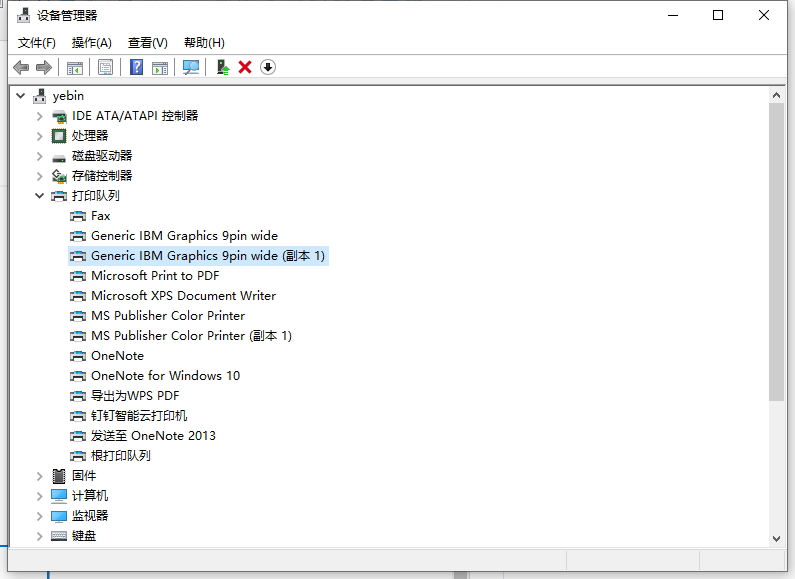Click the red X Uninstall device icon
Image resolution: width=795 pixels, height=579 pixels.
coord(245,67)
